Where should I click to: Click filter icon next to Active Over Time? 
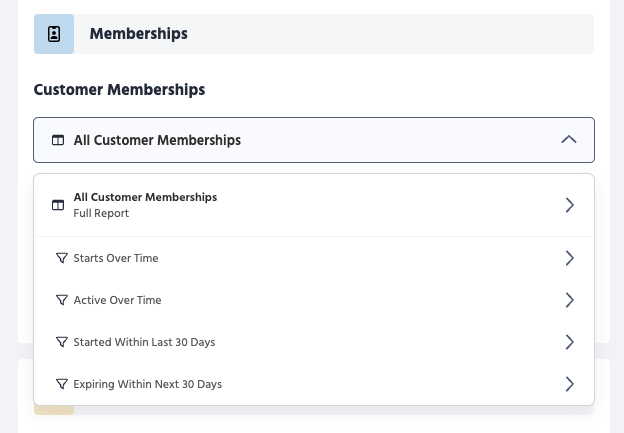62,300
